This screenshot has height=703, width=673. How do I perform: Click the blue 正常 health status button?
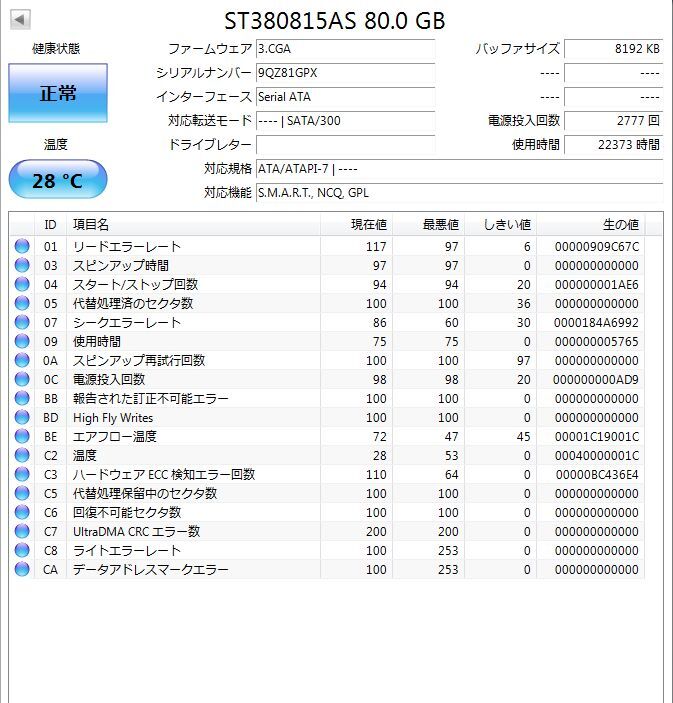coord(58,94)
